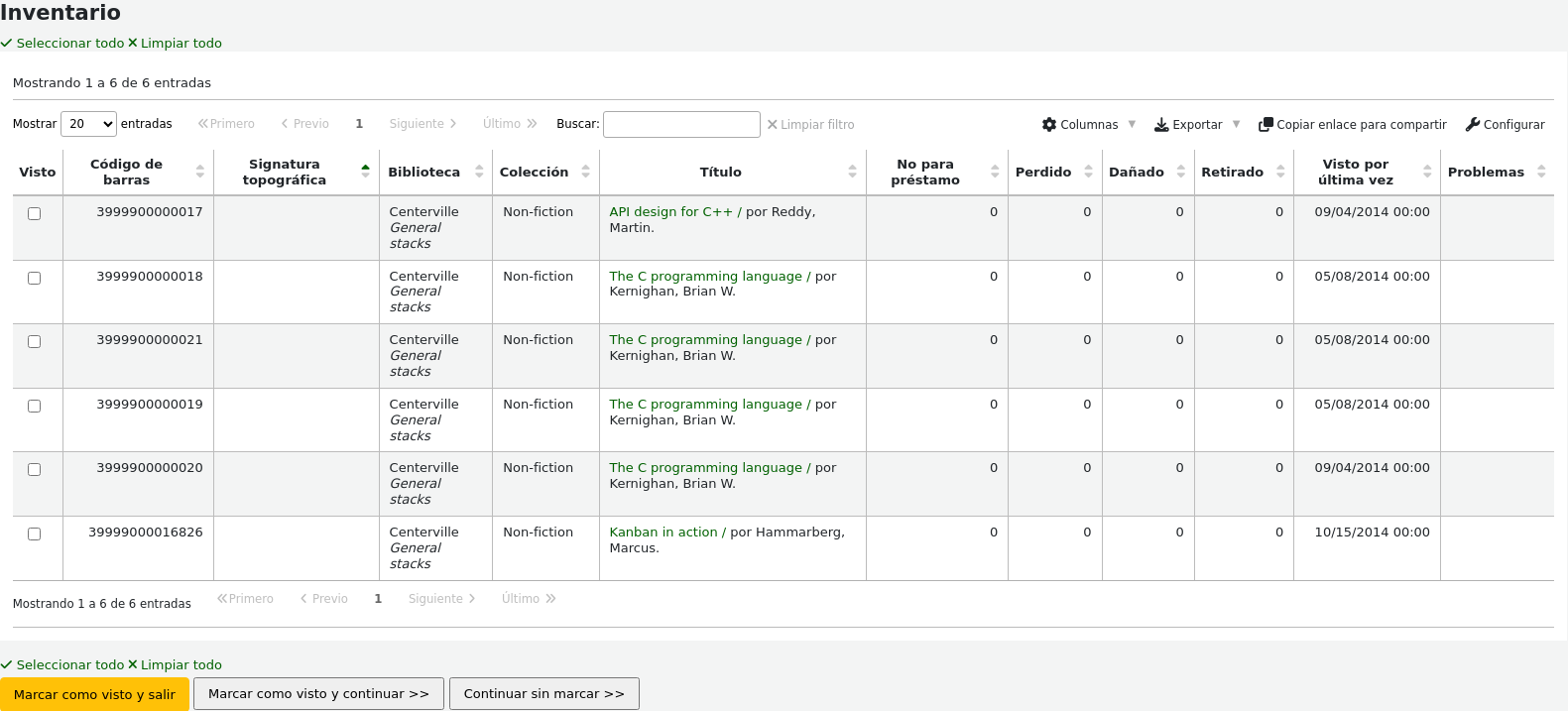This screenshot has height=711, width=1568.
Task: Check the box for barcode 3999900000019
Action: (x=35, y=407)
